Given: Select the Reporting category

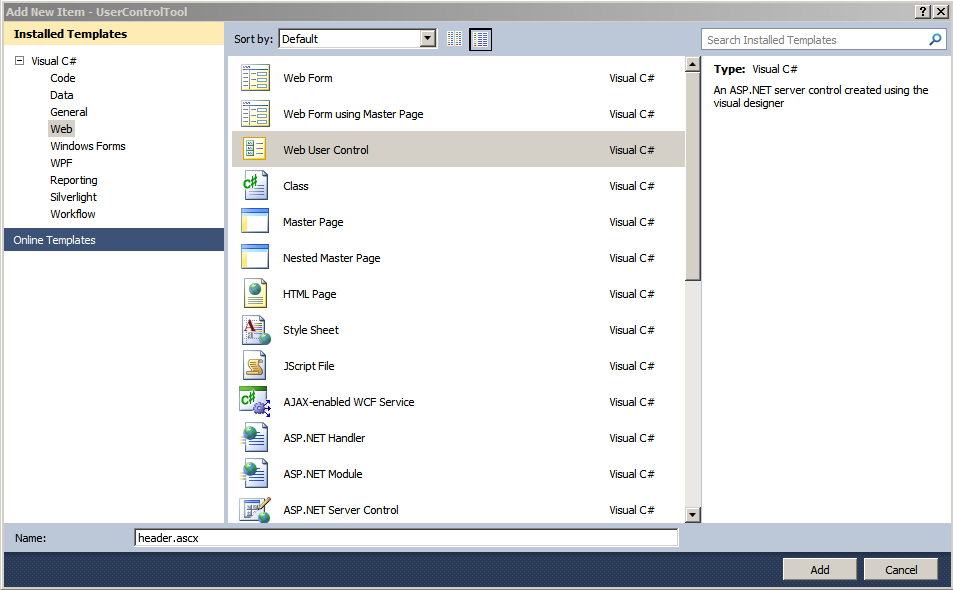Looking at the screenshot, I should point(74,180).
